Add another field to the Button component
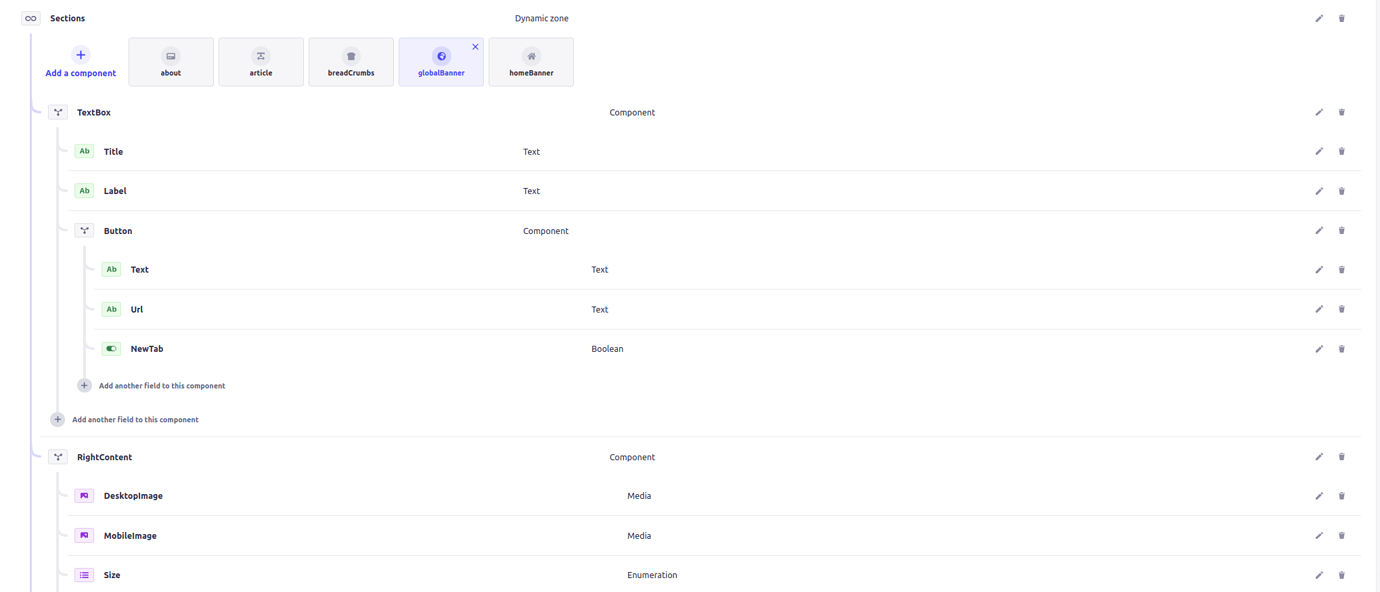Image resolution: width=1380 pixels, height=592 pixels. coord(162,385)
